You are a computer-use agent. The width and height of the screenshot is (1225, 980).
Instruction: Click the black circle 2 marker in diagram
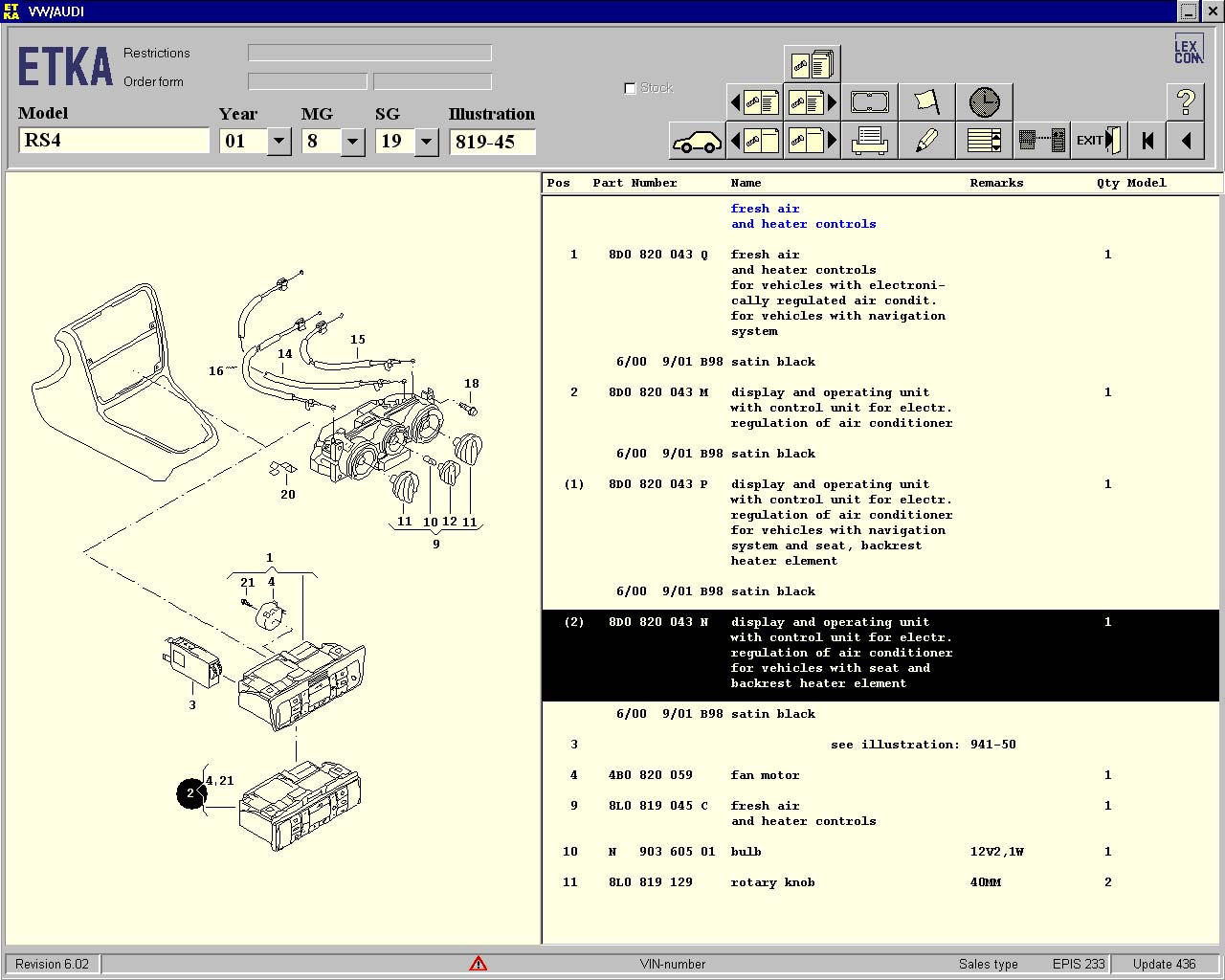click(190, 793)
